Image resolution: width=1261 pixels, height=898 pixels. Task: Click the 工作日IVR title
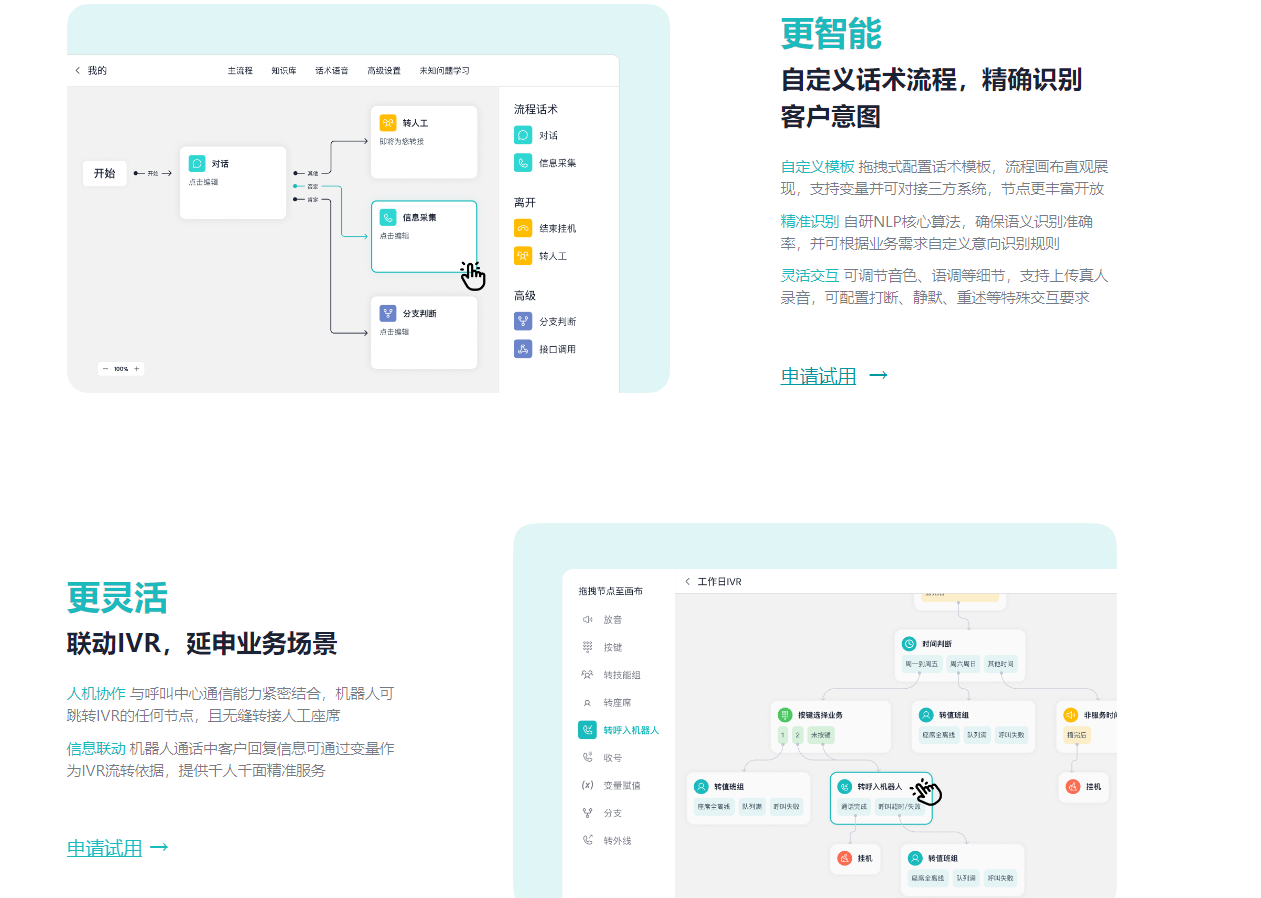719,581
